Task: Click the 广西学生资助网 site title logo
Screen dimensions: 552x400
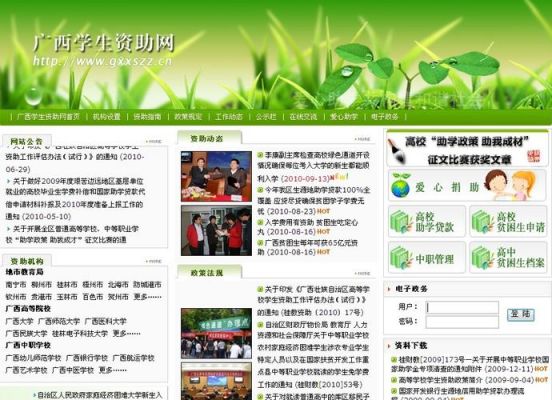Action: pyautogui.click(x=104, y=43)
